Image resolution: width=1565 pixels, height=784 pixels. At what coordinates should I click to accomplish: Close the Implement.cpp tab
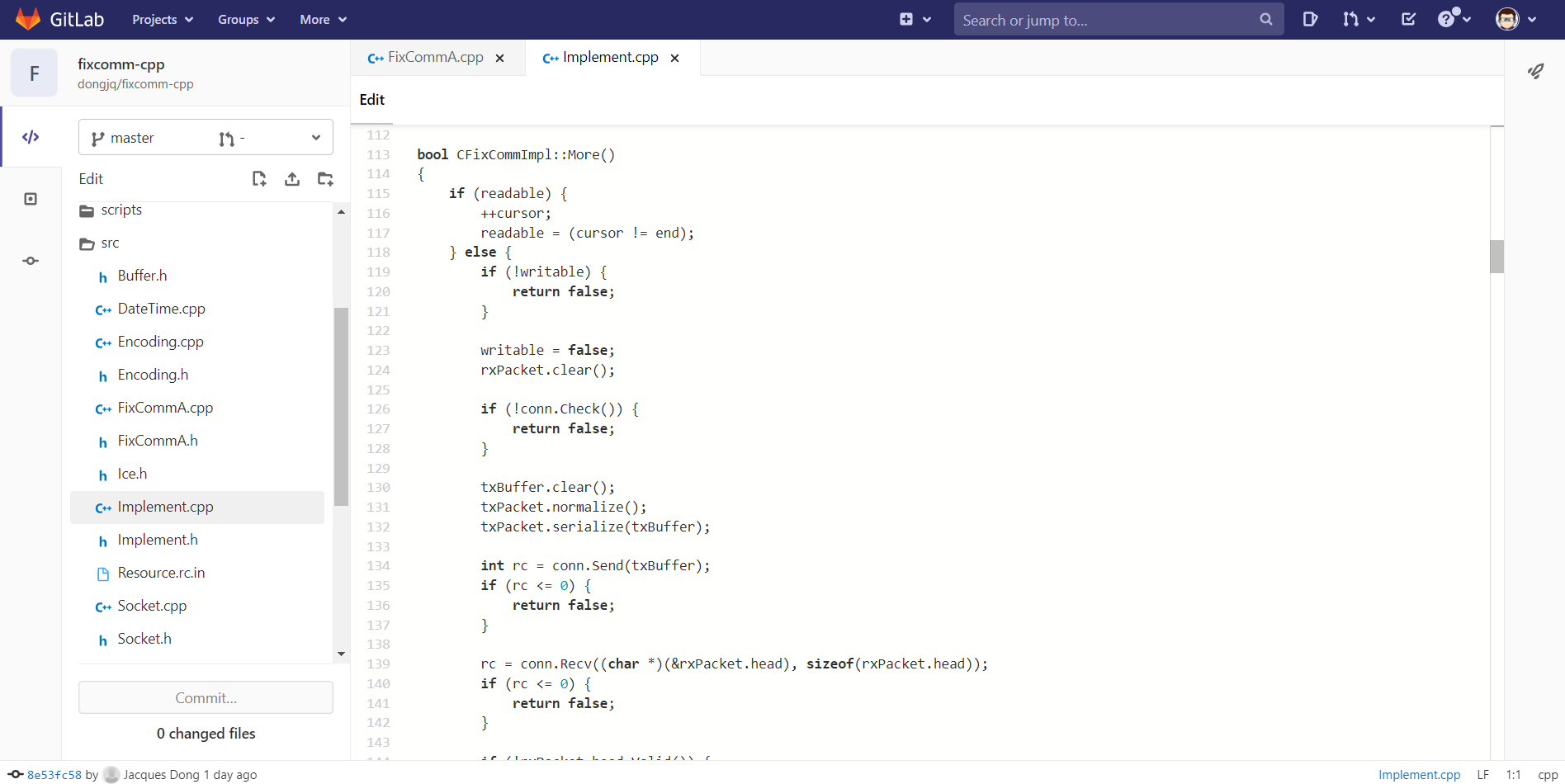(675, 58)
